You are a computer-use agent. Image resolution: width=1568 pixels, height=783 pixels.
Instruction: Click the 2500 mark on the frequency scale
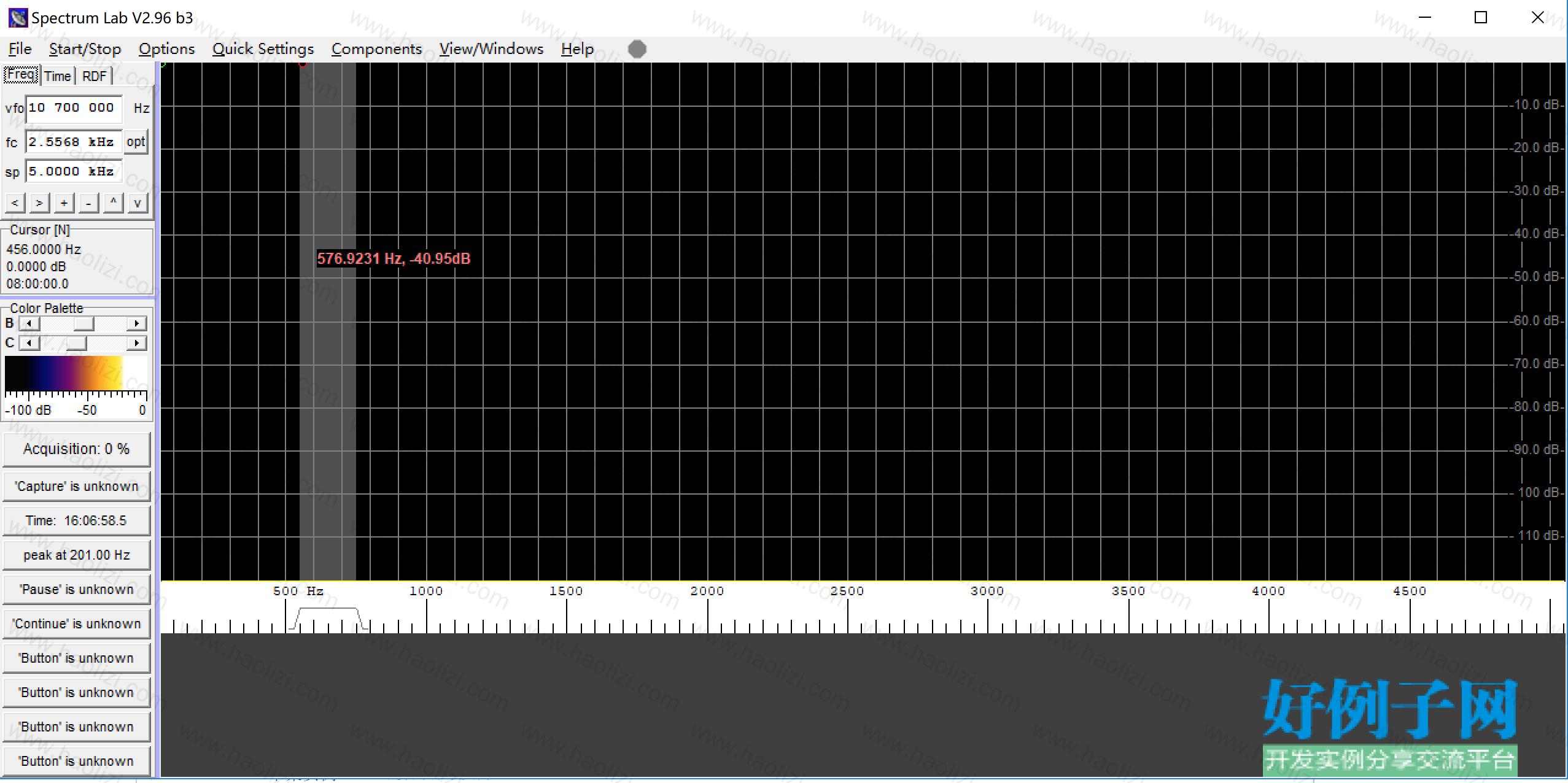(x=847, y=591)
